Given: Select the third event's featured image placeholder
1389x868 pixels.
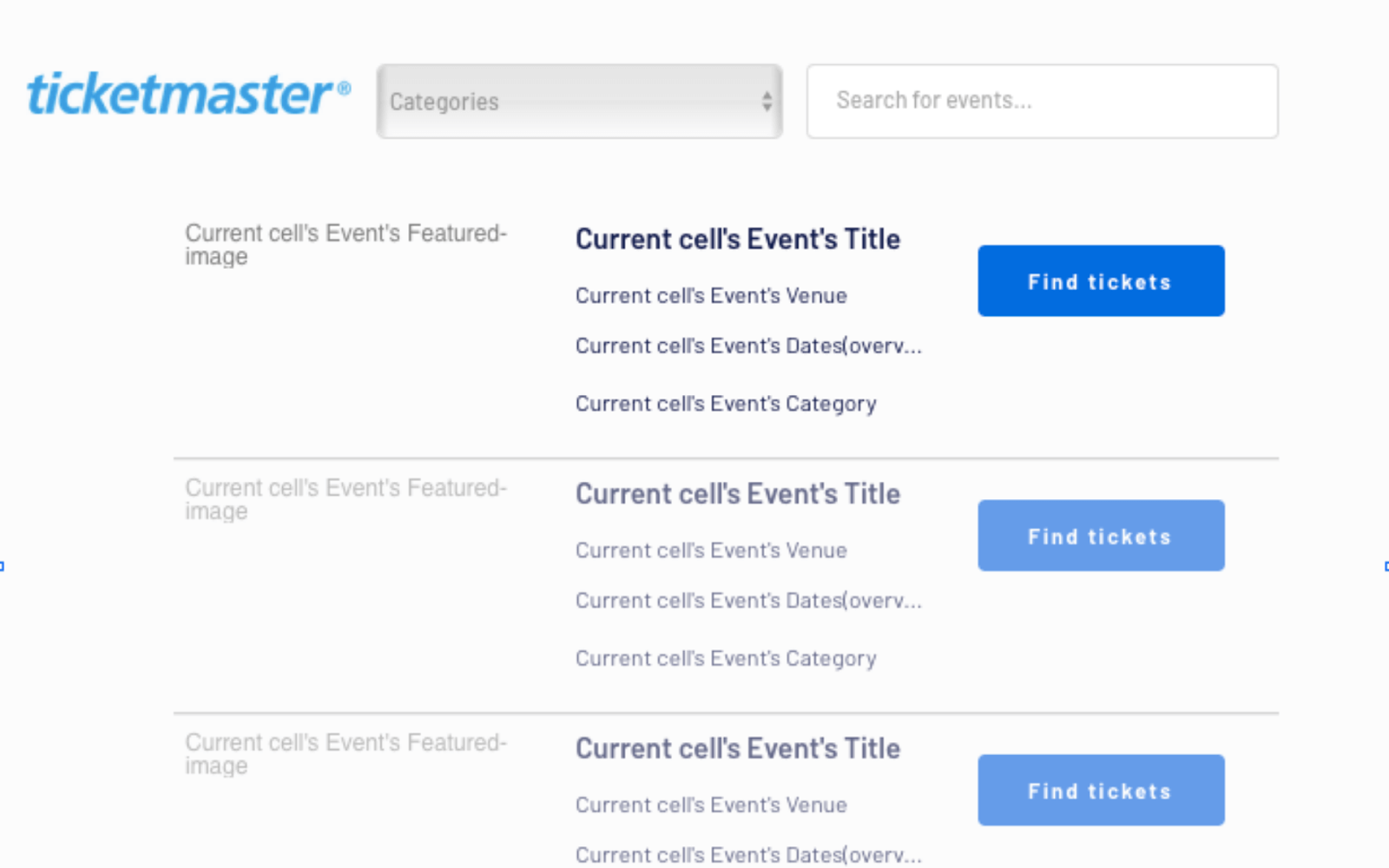Looking at the screenshot, I should [x=346, y=753].
